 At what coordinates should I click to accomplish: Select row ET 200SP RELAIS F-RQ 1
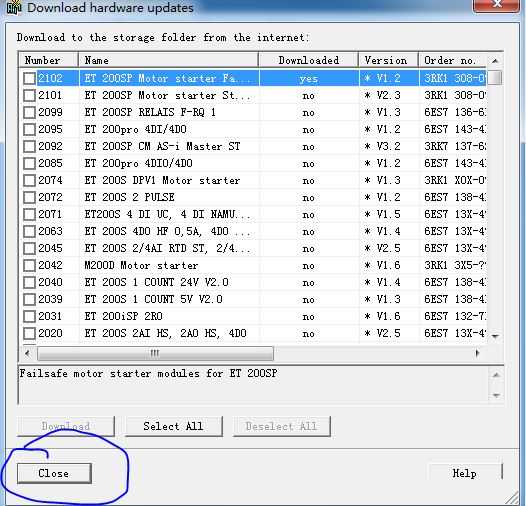(x=252, y=112)
